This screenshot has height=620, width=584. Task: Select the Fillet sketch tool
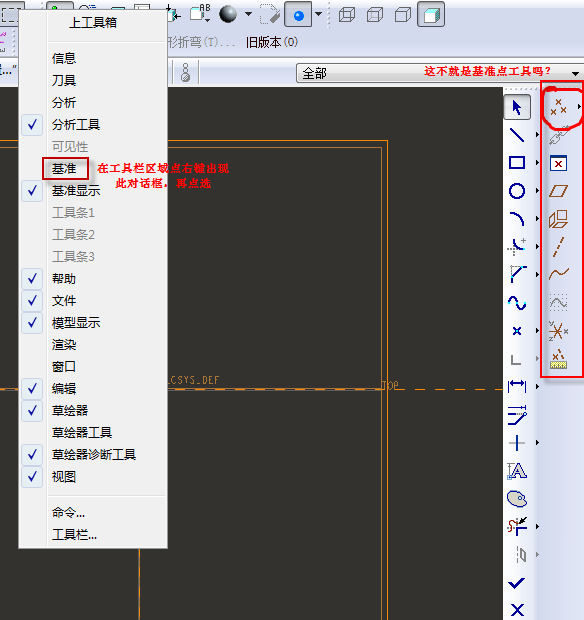tap(517, 247)
